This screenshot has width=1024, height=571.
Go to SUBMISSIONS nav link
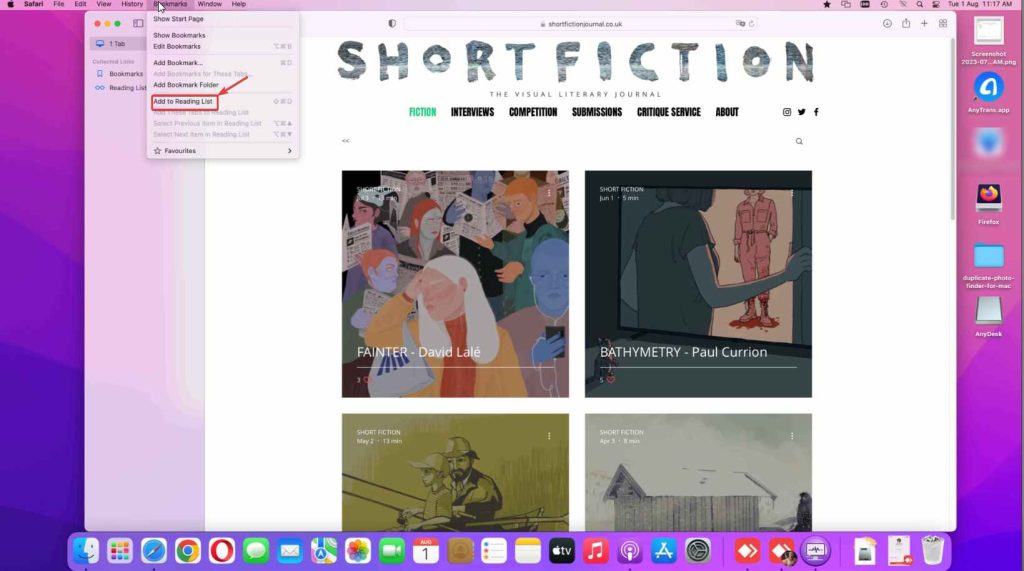pyautogui.click(x=597, y=112)
